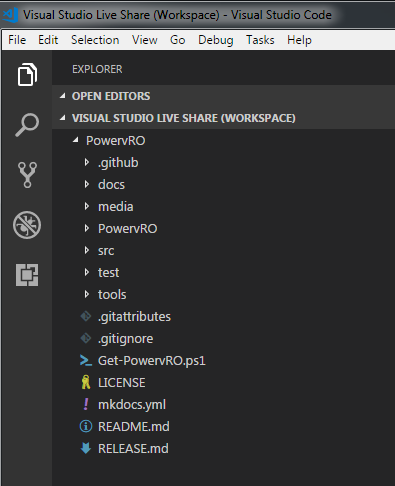
Task: Open the Debug view icon
Action: (27, 225)
